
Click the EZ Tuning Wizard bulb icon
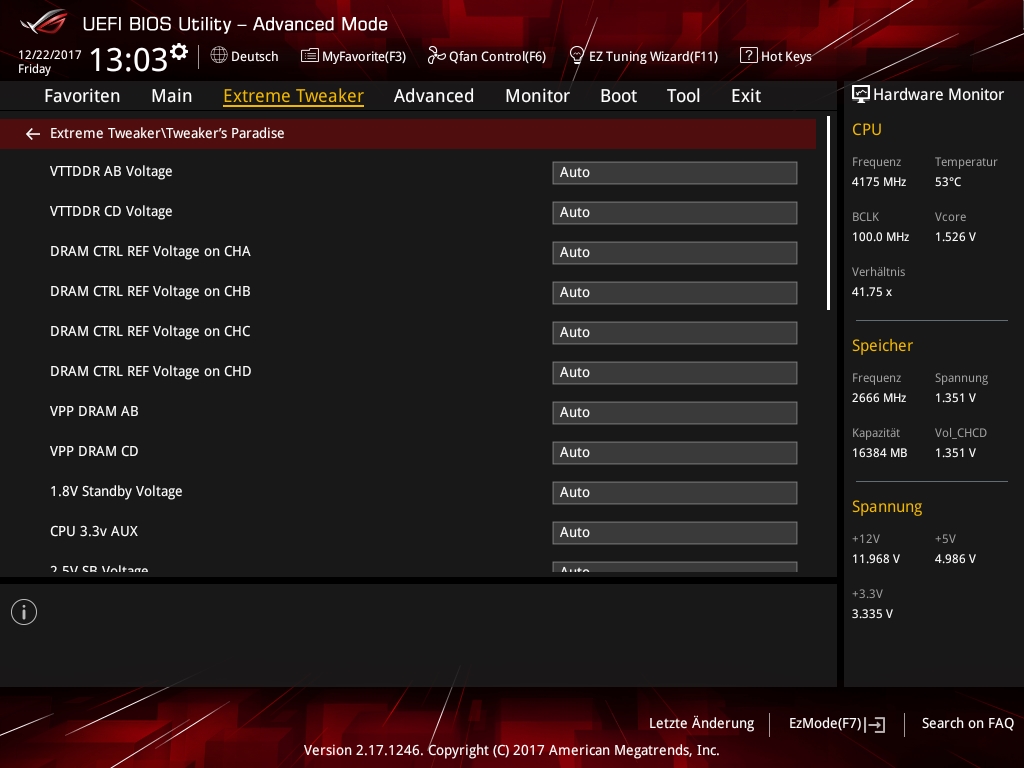point(577,56)
